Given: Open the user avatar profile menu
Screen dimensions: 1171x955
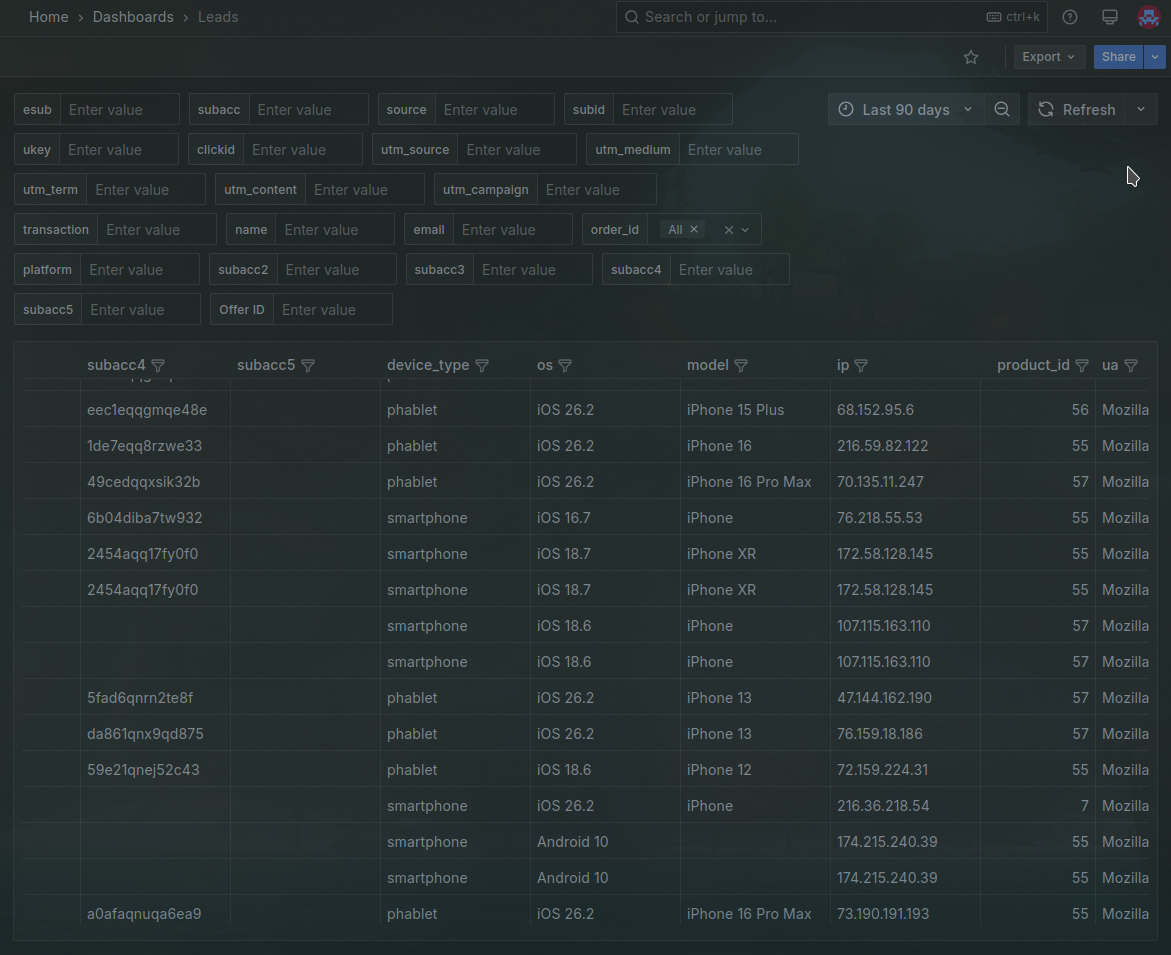Looking at the screenshot, I should (1148, 17).
